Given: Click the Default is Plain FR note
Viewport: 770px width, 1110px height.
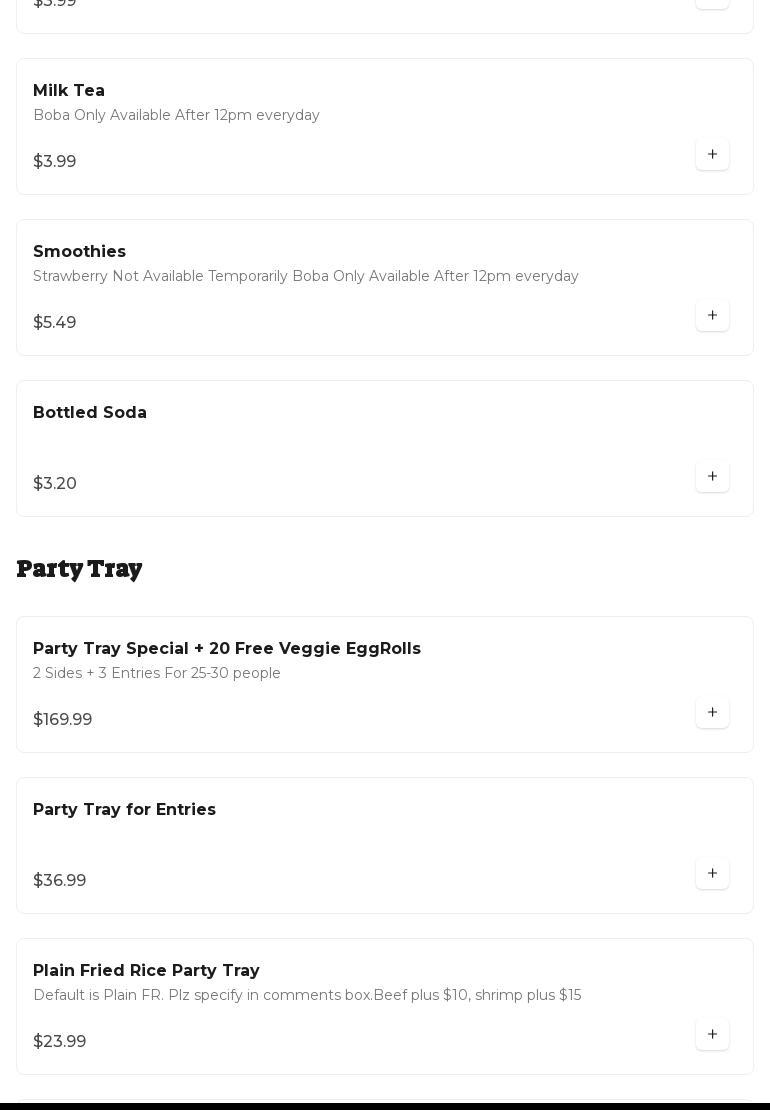Looking at the screenshot, I should (x=307, y=996).
